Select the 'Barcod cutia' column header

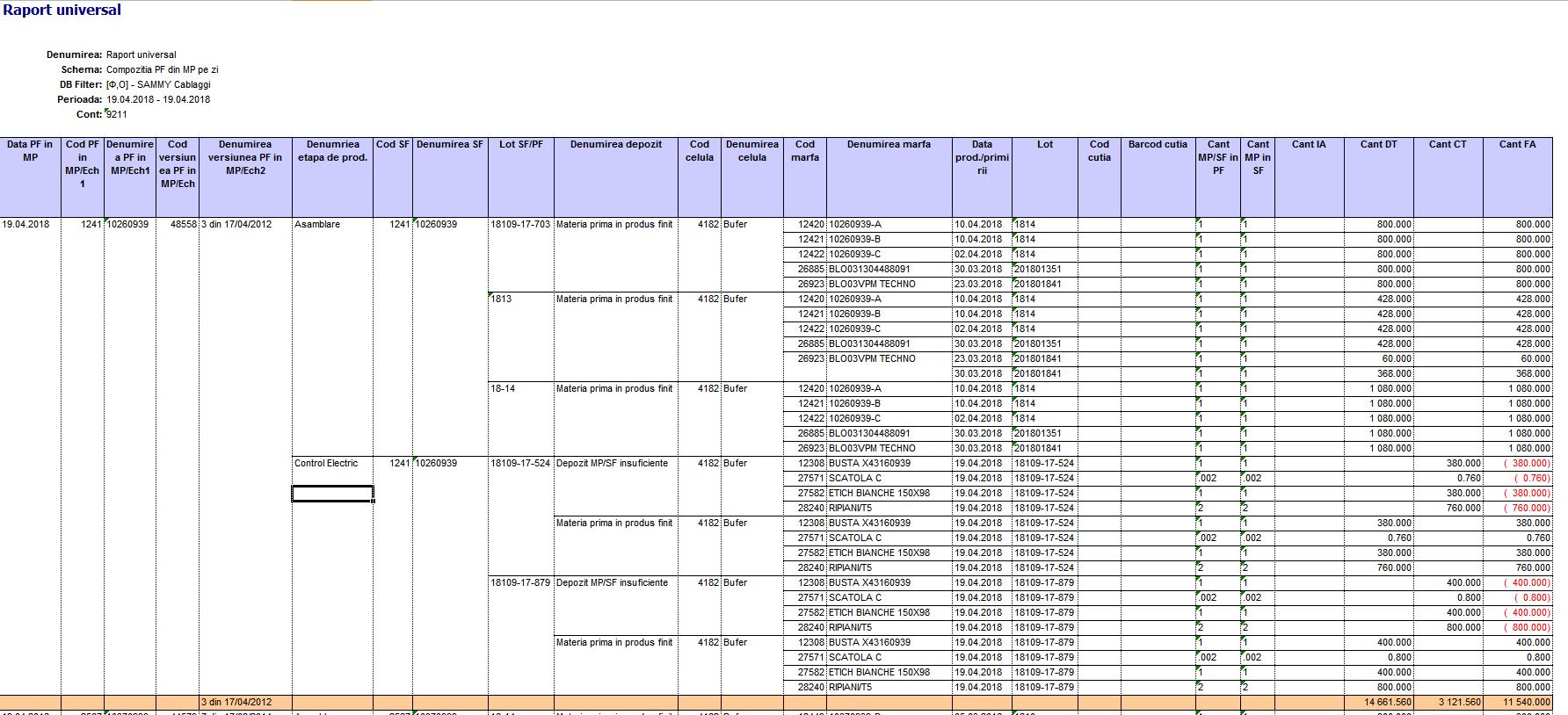pyautogui.click(x=1158, y=177)
